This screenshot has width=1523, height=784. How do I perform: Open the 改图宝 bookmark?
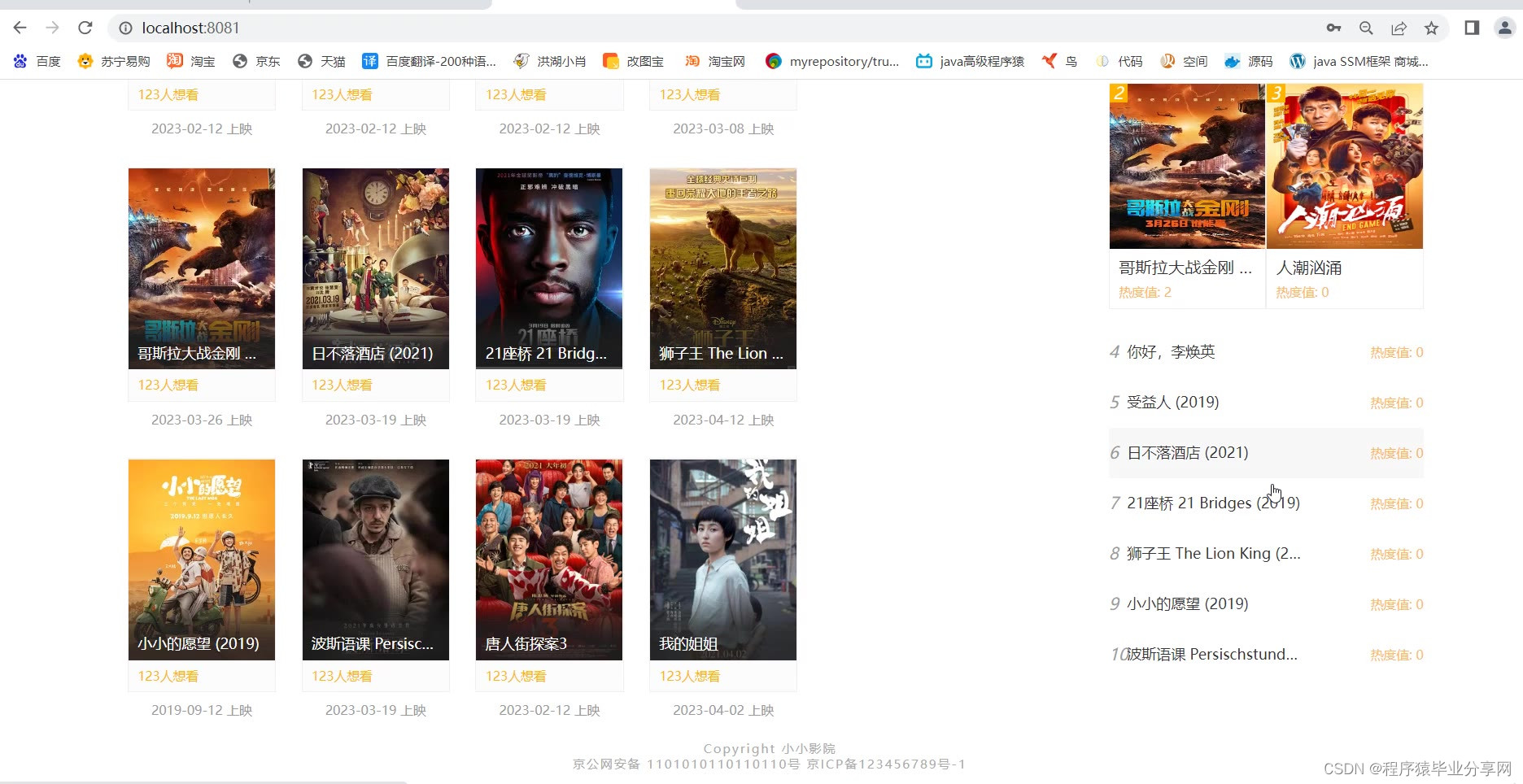(x=634, y=61)
